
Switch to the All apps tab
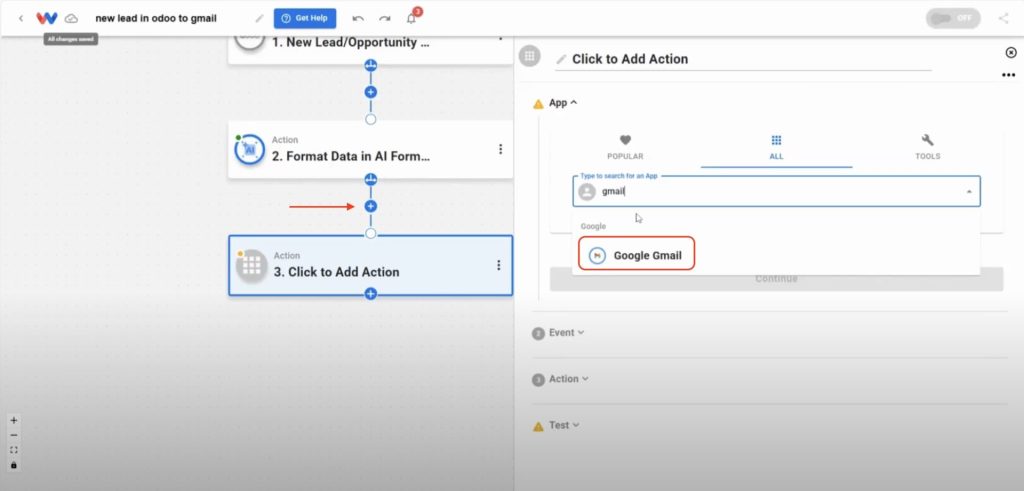pos(776,148)
